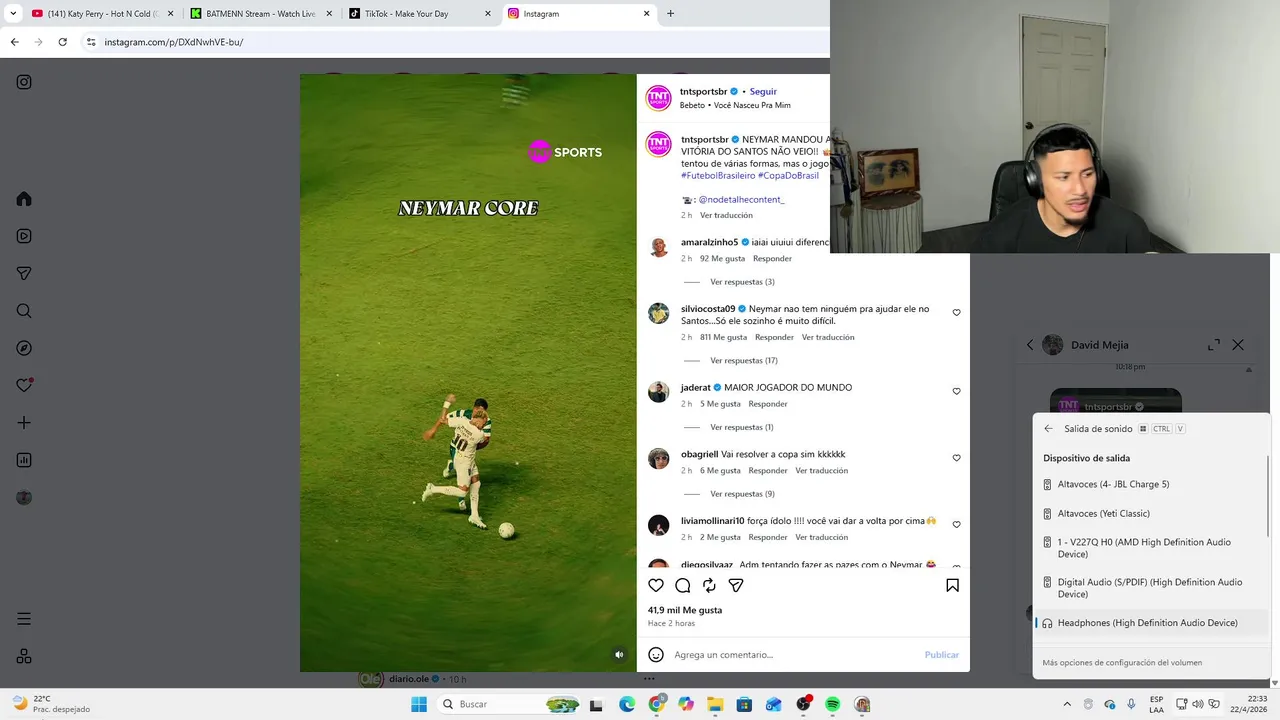Click the taskbar Buscar search box

click(x=510, y=704)
